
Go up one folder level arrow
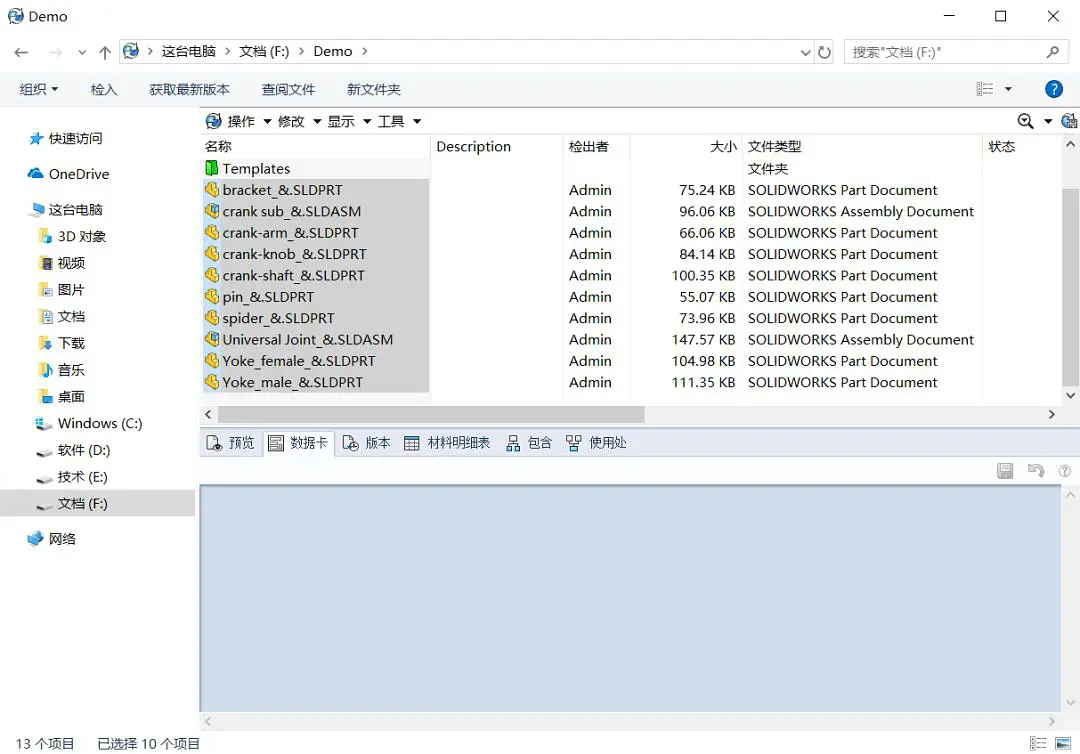point(105,52)
